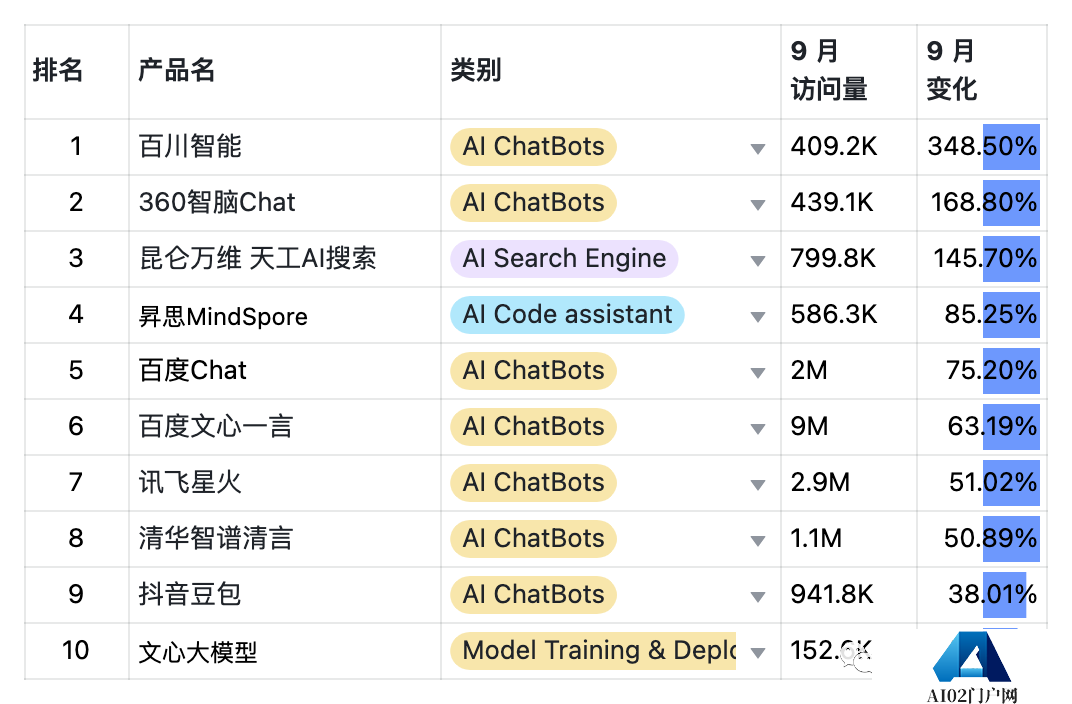Screen dimensions: 1072x704
Task: Click rank number 10 cell
Action: tap(76, 651)
